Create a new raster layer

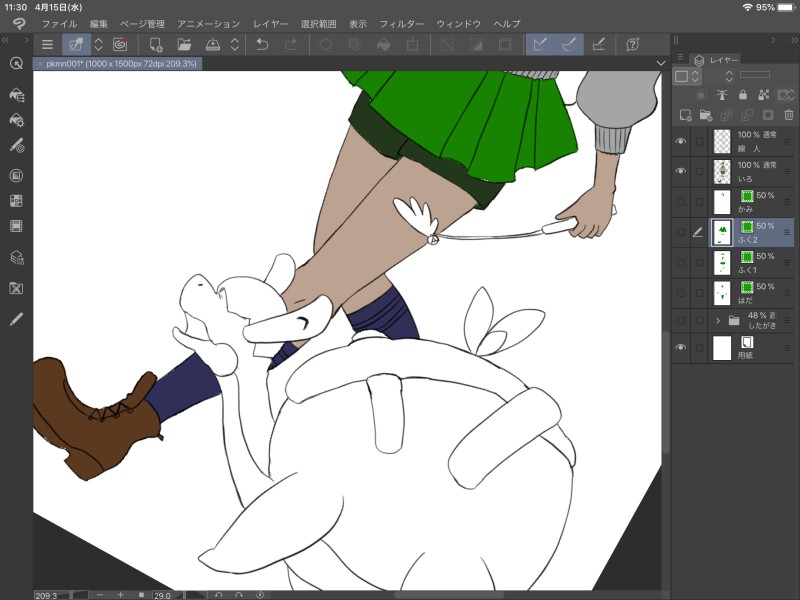(x=685, y=115)
